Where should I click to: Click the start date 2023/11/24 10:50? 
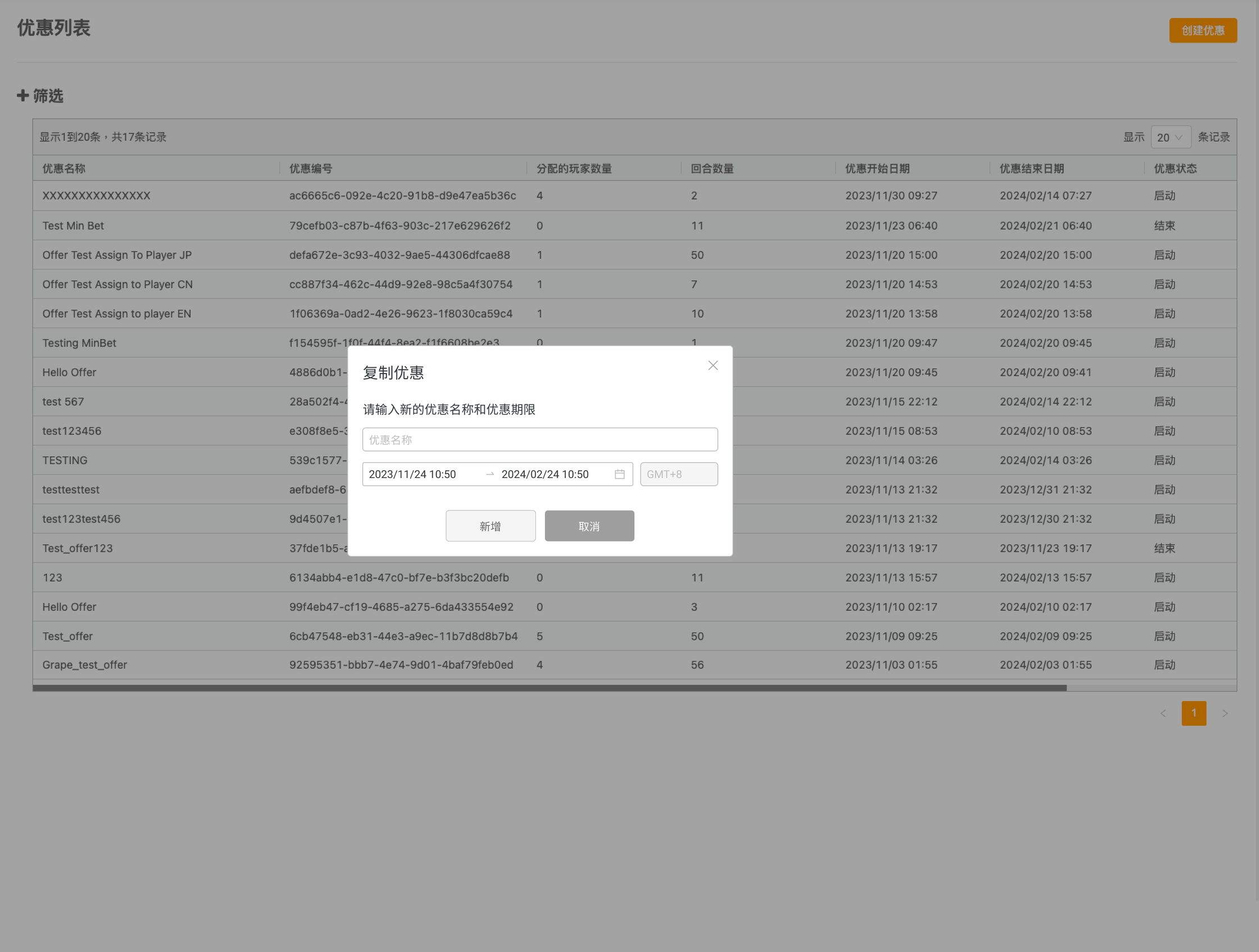click(x=413, y=474)
